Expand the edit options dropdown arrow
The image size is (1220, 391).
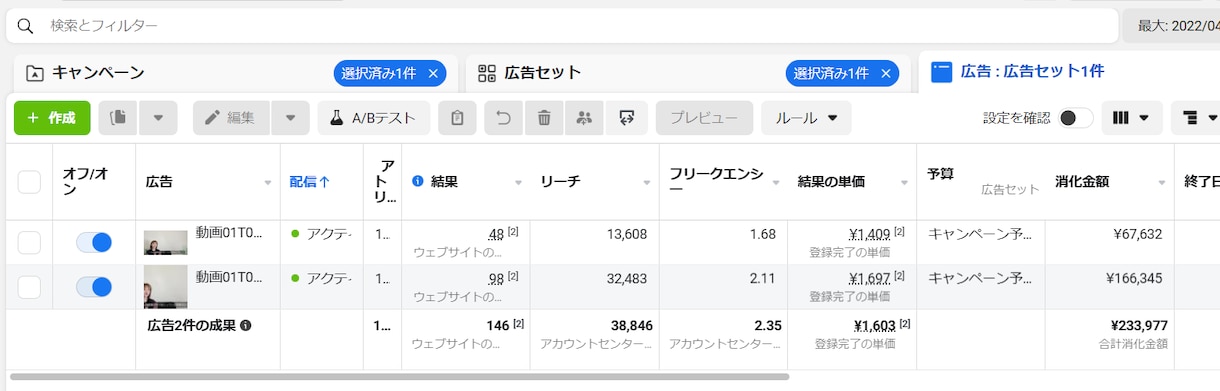click(x=290, y=118)
